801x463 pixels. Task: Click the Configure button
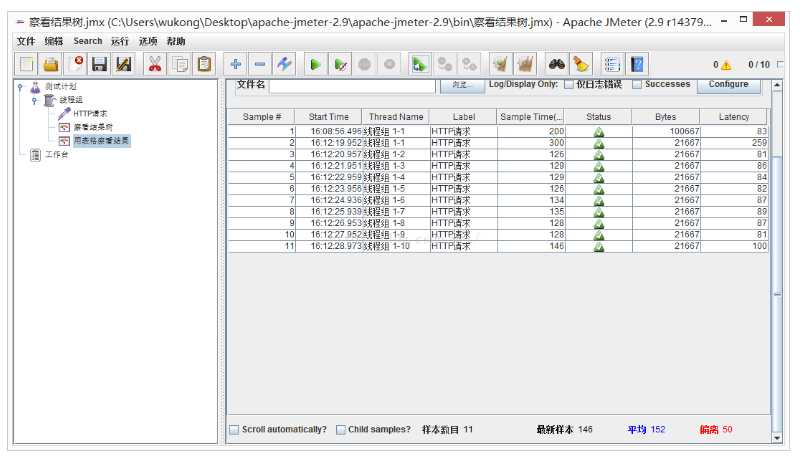tap(728, 84)
